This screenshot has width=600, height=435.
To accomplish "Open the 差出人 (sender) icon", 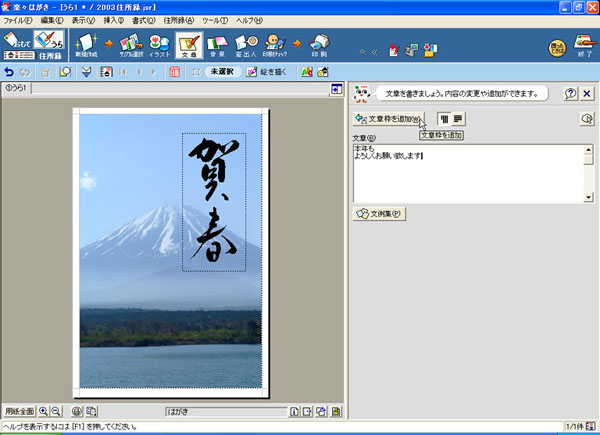I will (x=248, y=44).
